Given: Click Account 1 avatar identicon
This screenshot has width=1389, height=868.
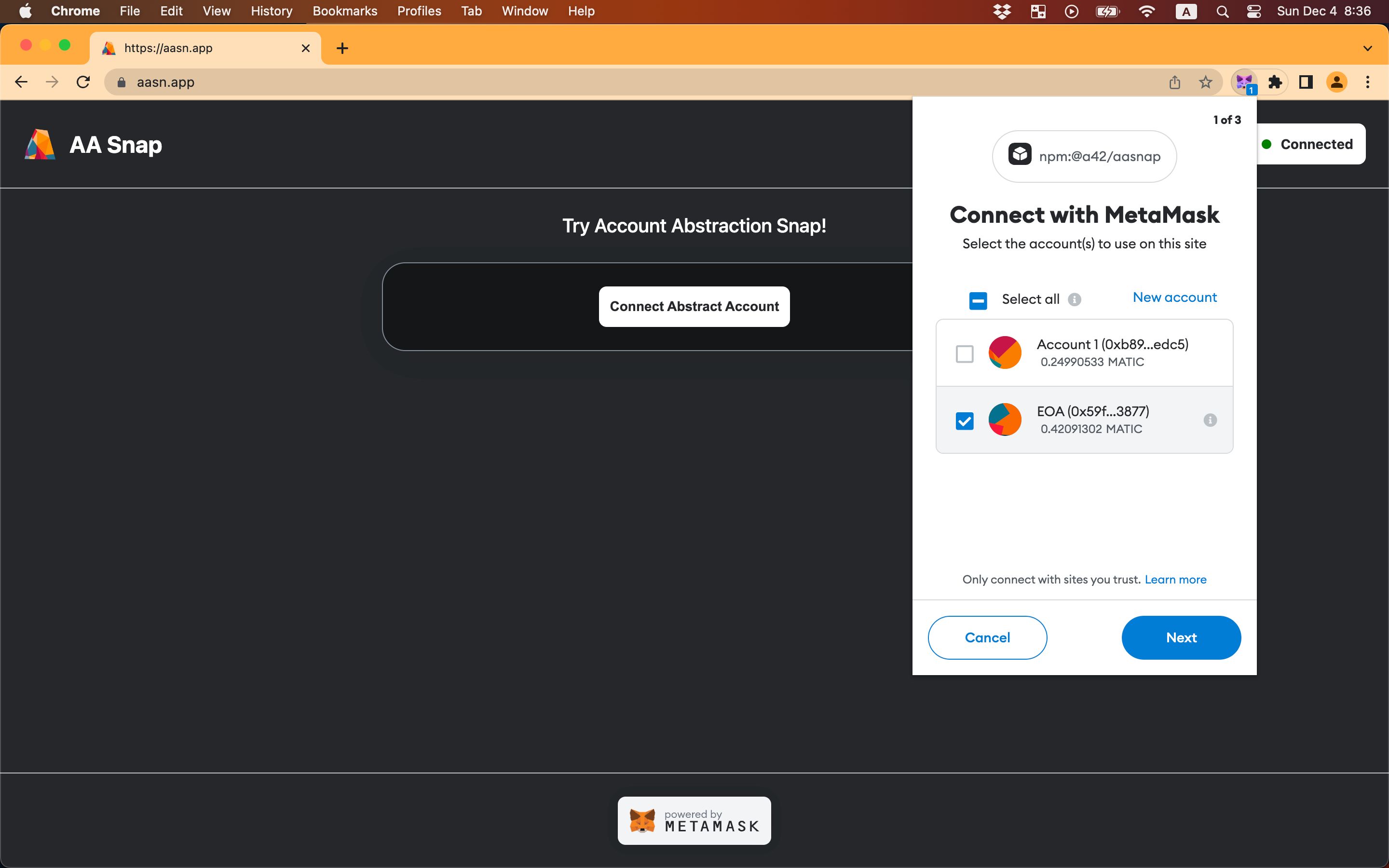Looking at the screenshot, I should 1005,353.
